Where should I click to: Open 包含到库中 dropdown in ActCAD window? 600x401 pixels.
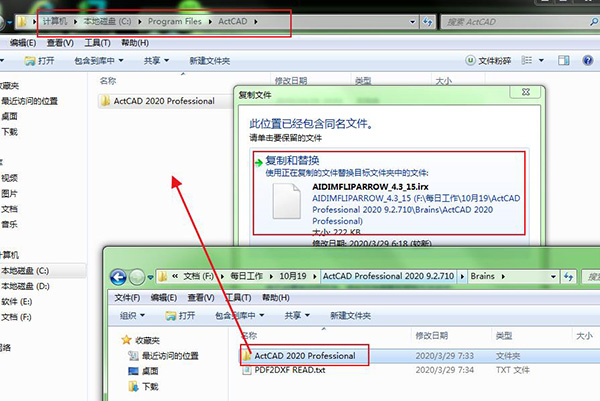pos(99,60)
